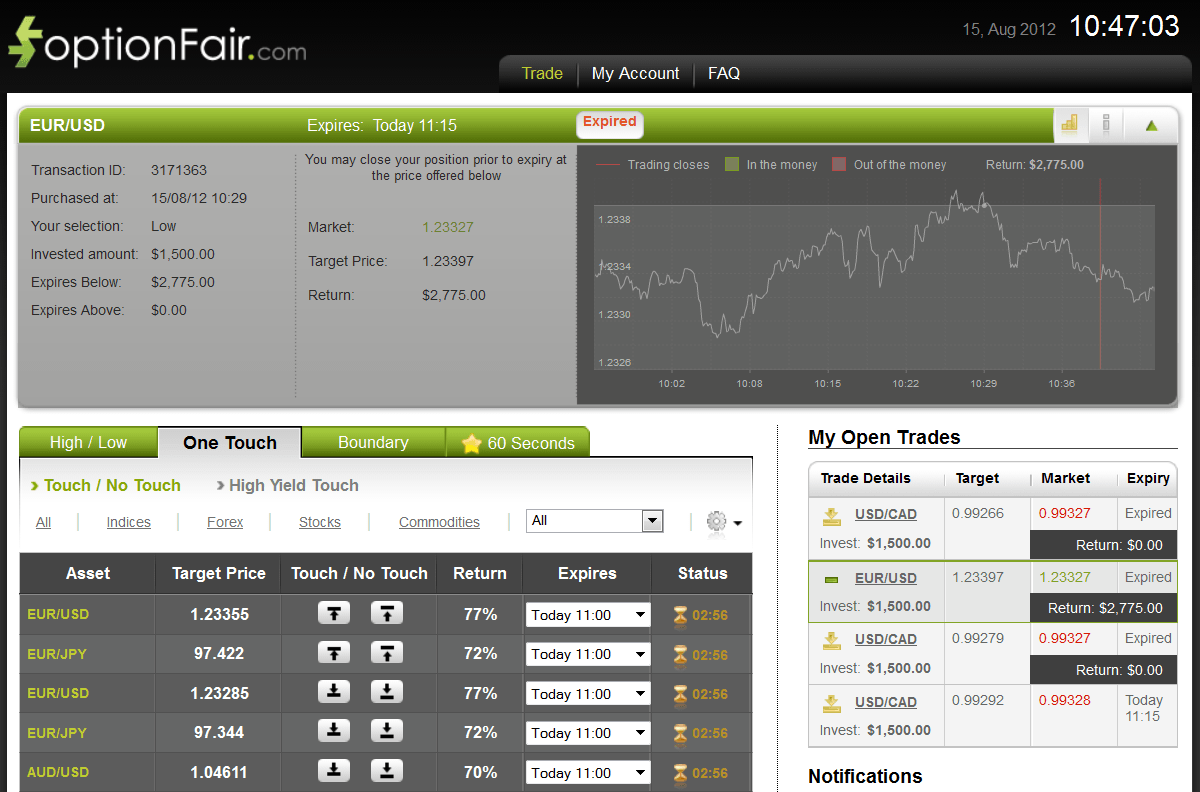This screenshot has height=792, width=1200.
Task: Click the 'Out of the money' red legend swatch
Action: pyautogui.click(x=839, y=164)
